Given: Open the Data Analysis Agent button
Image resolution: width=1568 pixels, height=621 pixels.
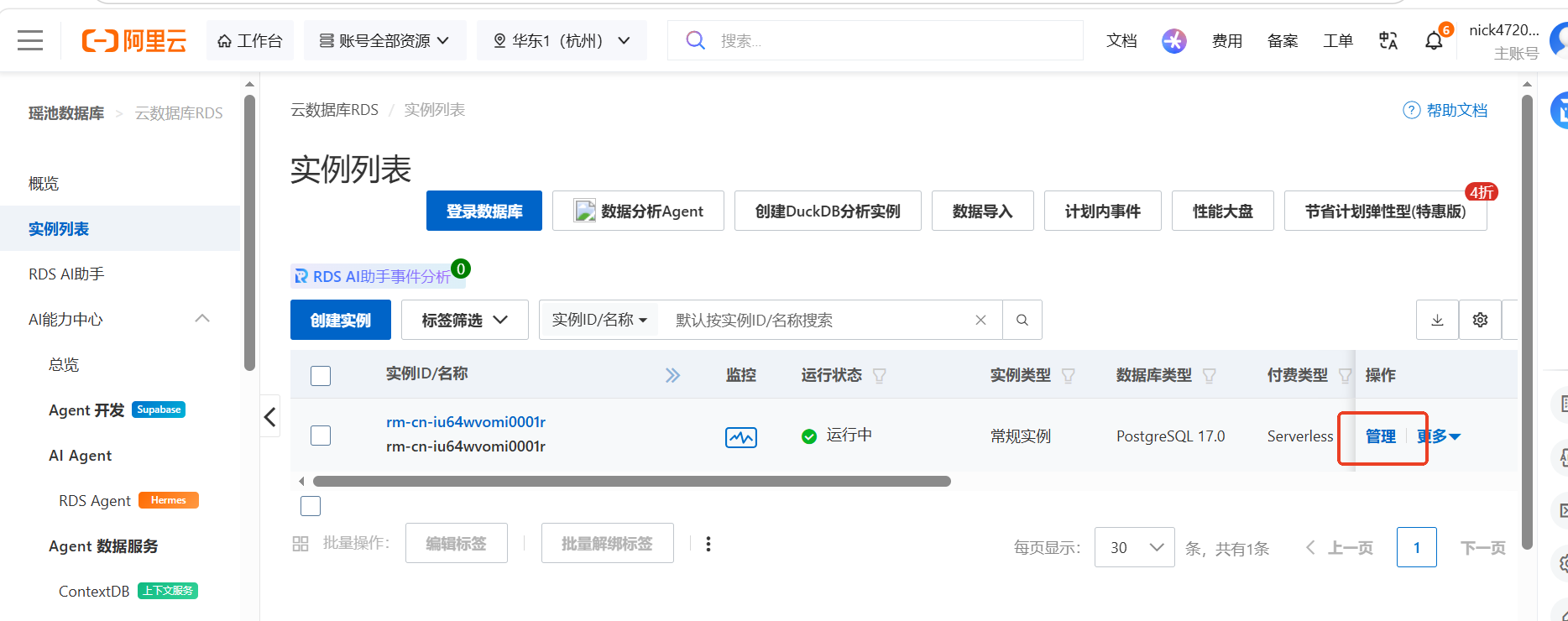Looking at the screenshot, I should [638, 211].
